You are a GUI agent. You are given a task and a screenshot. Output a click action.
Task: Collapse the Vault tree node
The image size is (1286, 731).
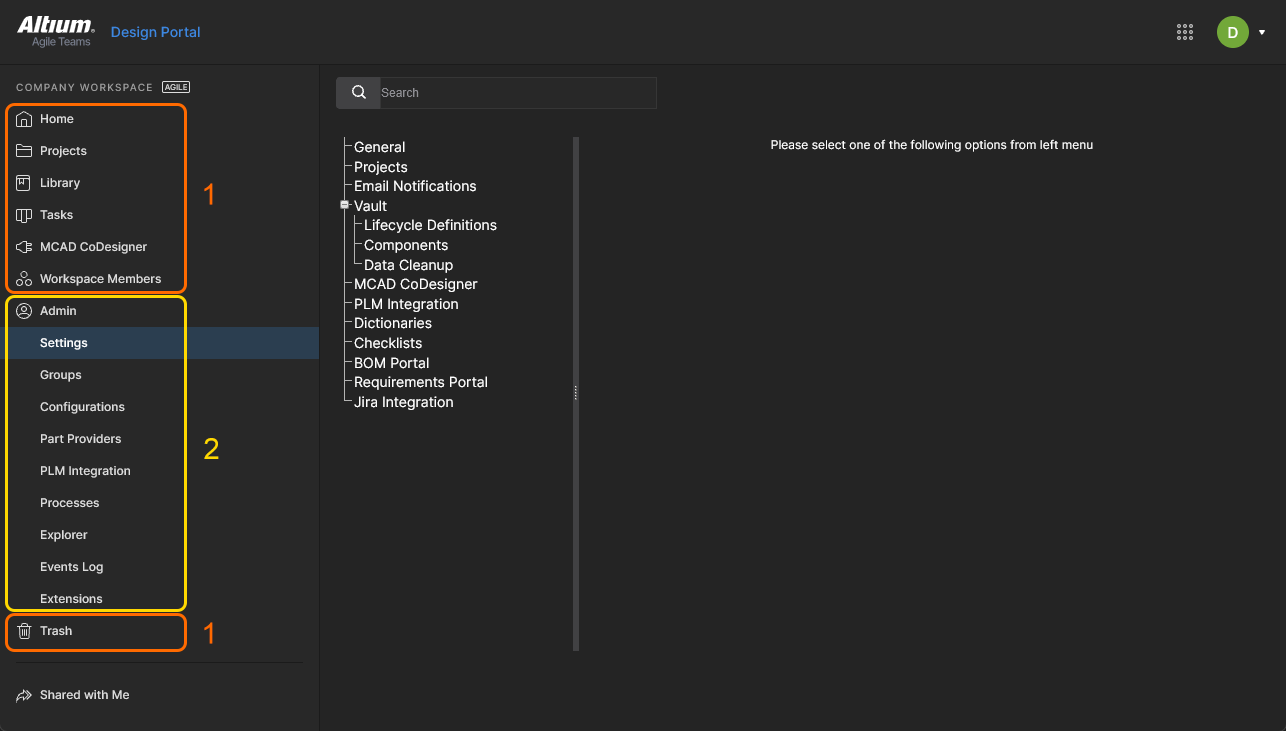[345, 205]
